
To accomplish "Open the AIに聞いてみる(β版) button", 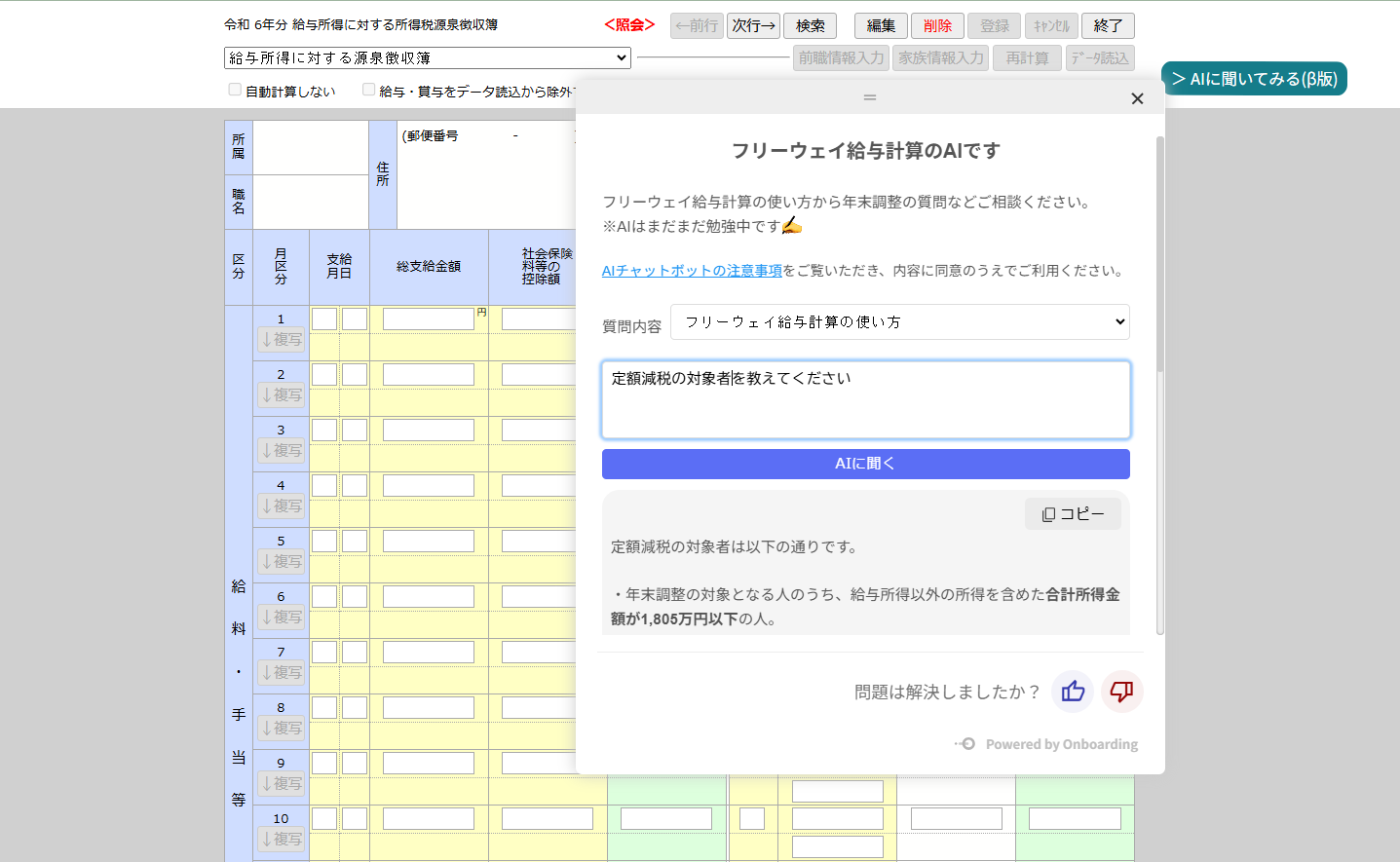I will click(1254, 79).
